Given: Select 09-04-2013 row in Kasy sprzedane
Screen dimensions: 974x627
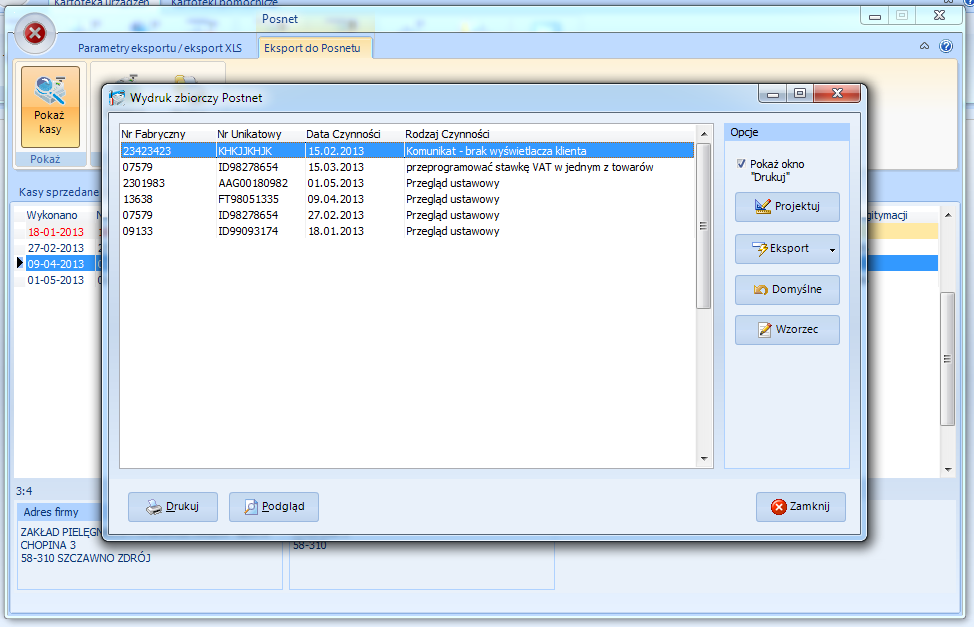Looking at the screenshot, I should [55, 264].
